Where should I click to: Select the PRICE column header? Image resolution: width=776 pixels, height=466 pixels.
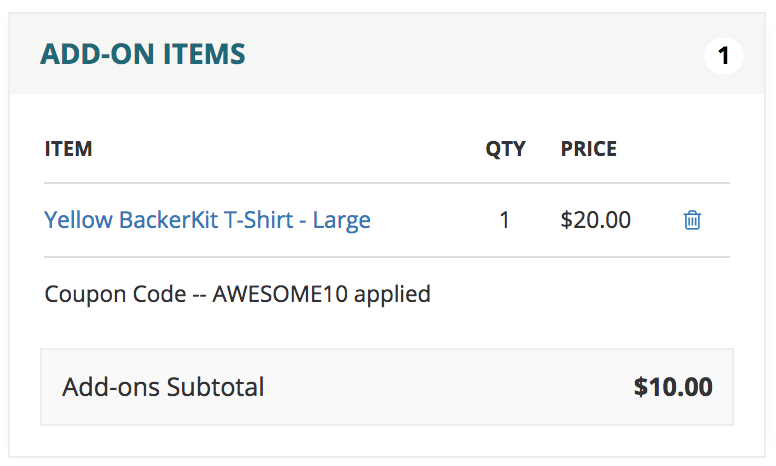pos(588,149)
